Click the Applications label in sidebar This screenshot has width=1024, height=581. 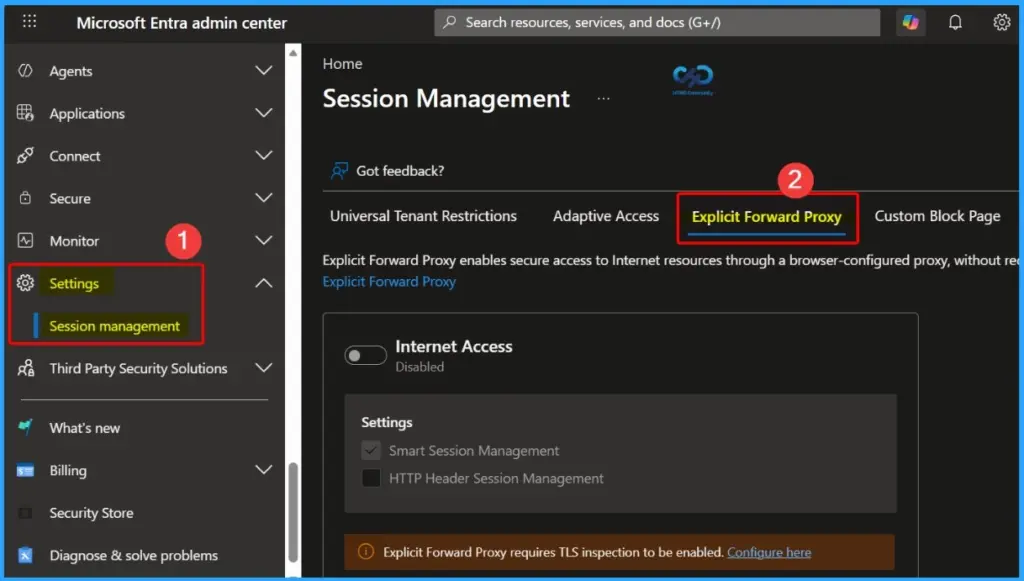[87, 114]
